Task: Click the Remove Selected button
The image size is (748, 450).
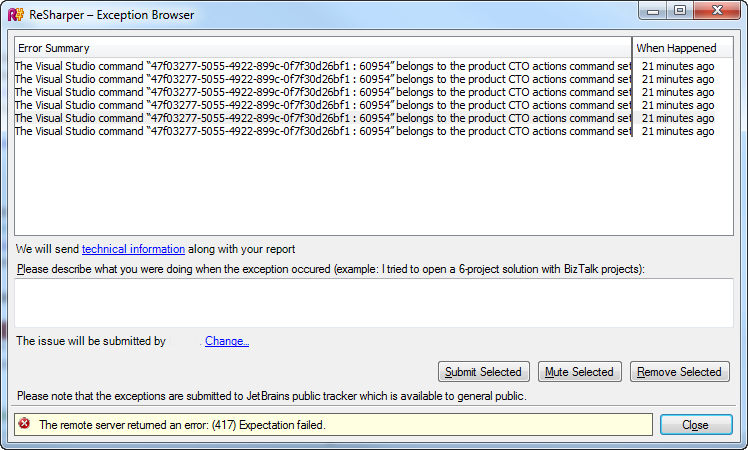Action: pyautogui.click(x=680, y=372)
